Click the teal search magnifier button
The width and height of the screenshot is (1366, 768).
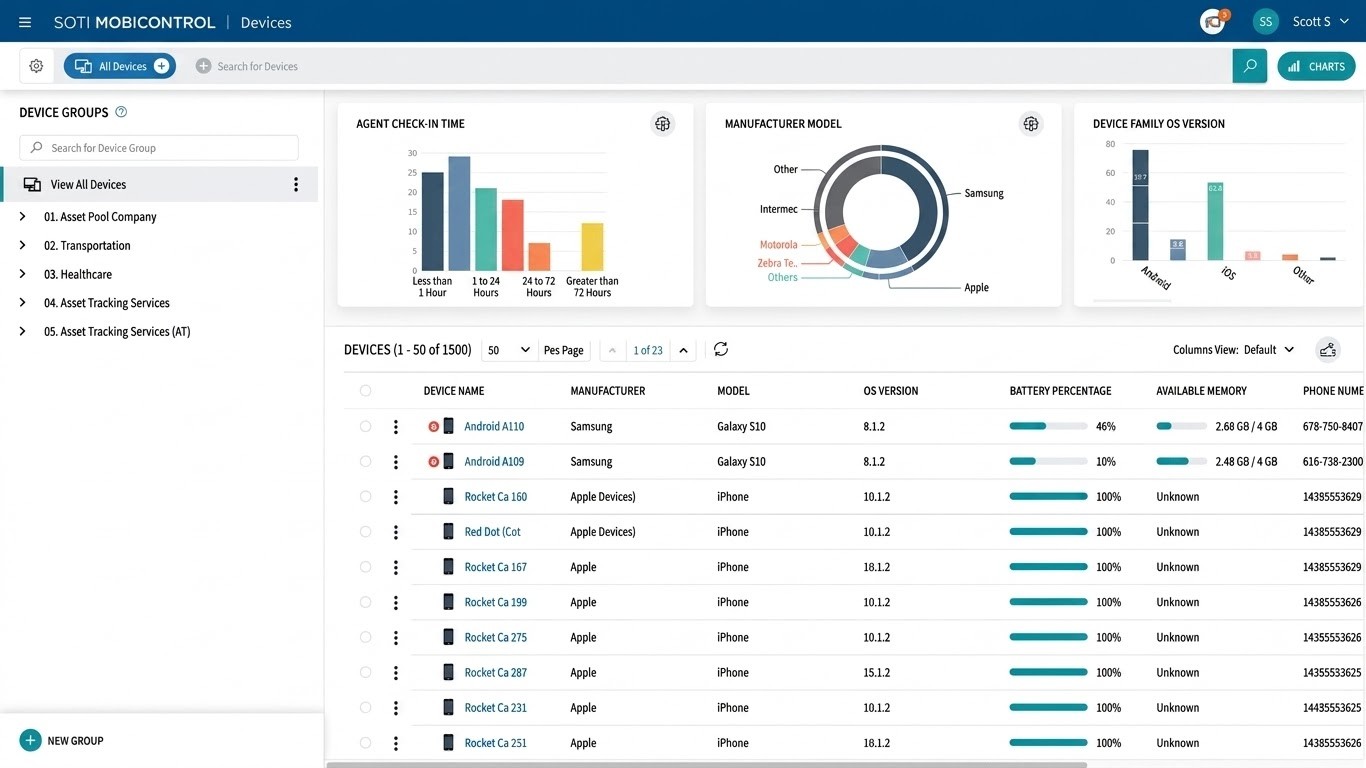pyautogui.click(x=1250, y=66)
